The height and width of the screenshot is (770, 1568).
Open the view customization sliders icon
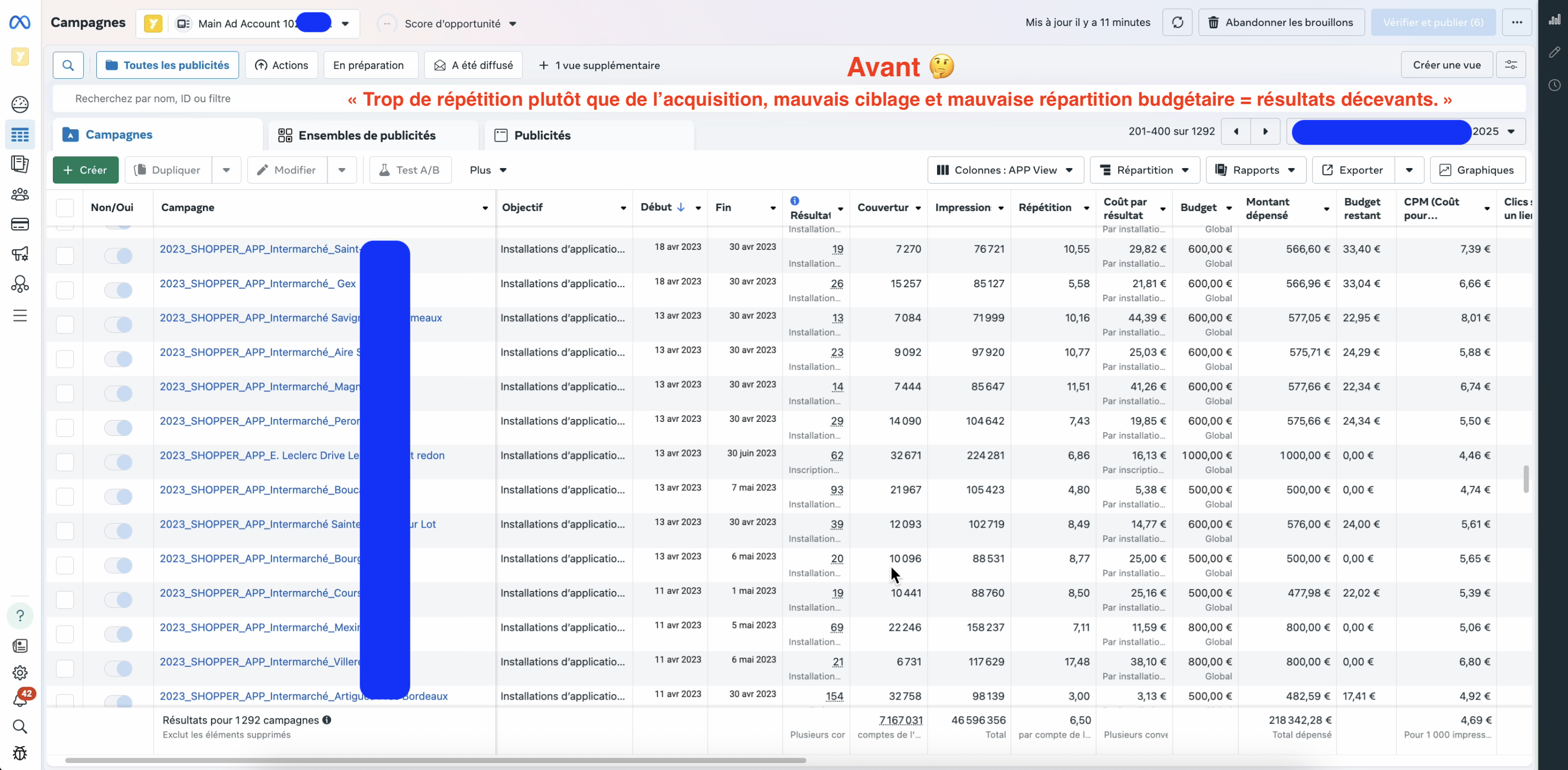click(x=1511, y=64)
